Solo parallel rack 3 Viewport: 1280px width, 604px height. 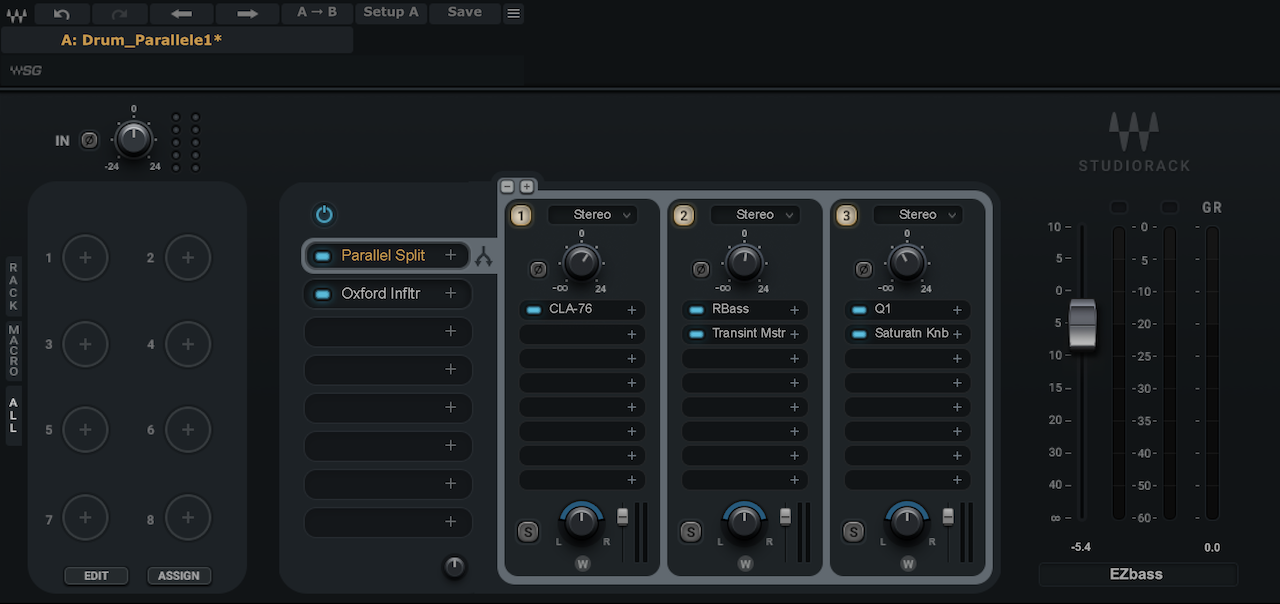pyautogui.click(x=853, y=532)
